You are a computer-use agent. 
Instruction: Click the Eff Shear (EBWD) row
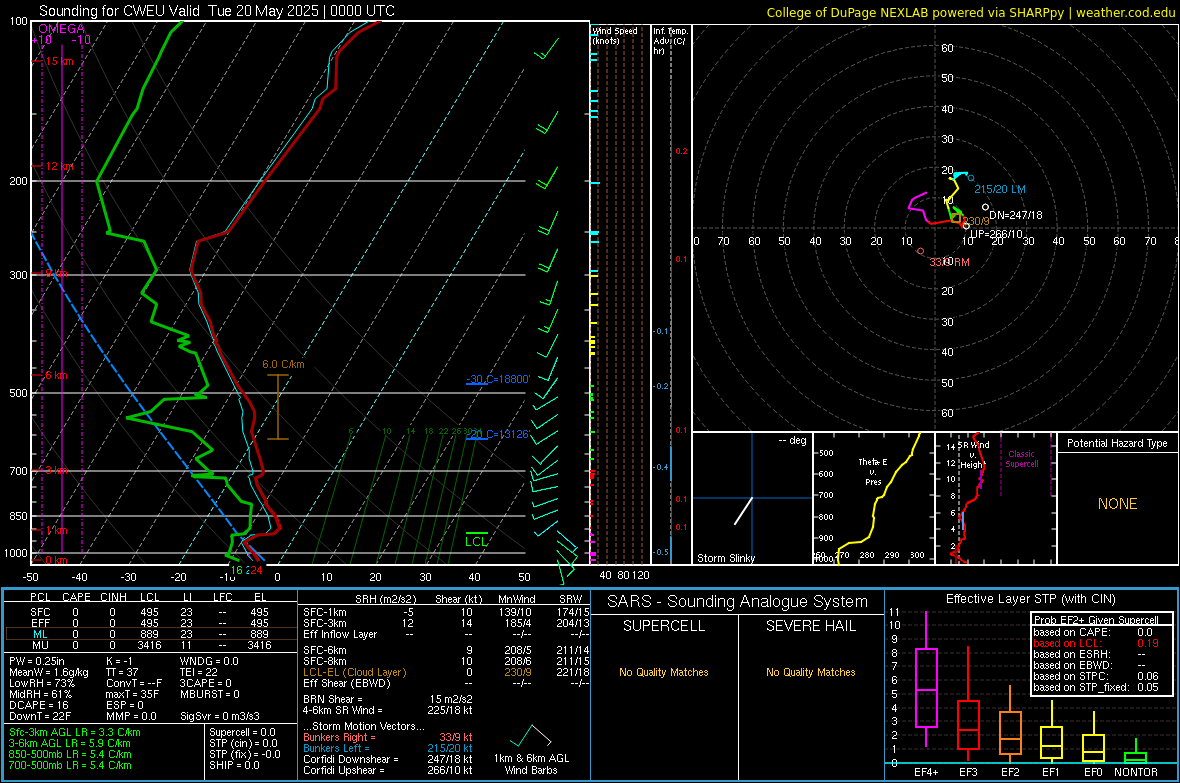click(x=446, y=683)
